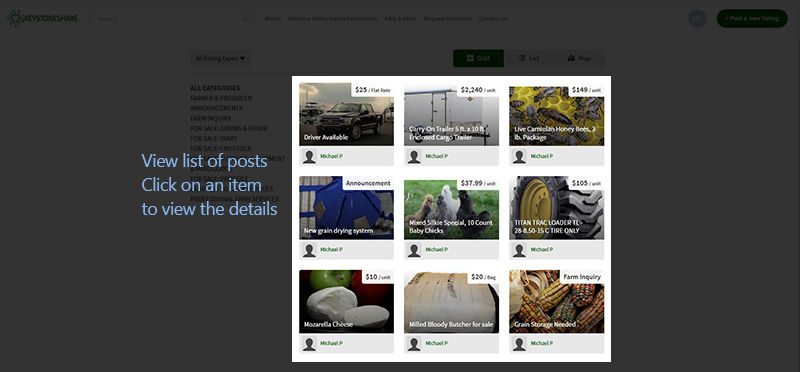Go to FAQ & Help
Viewport: 800px width, 372px height.
[x=400, y=19]
